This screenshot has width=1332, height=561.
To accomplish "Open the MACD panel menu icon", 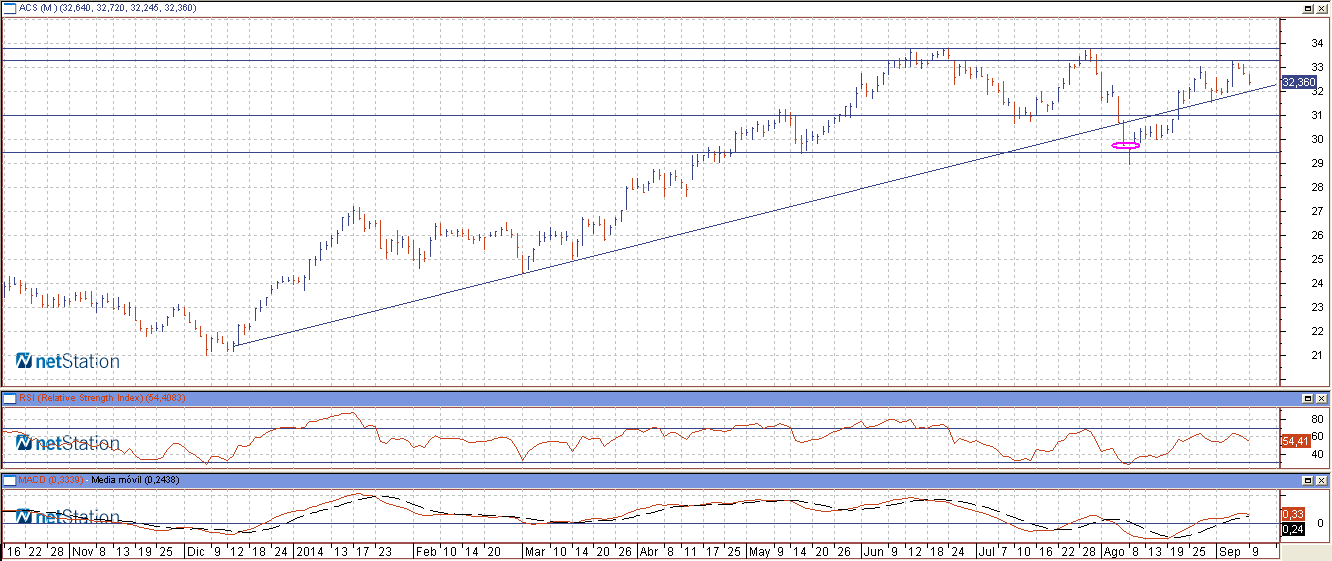I will point(9,480).
